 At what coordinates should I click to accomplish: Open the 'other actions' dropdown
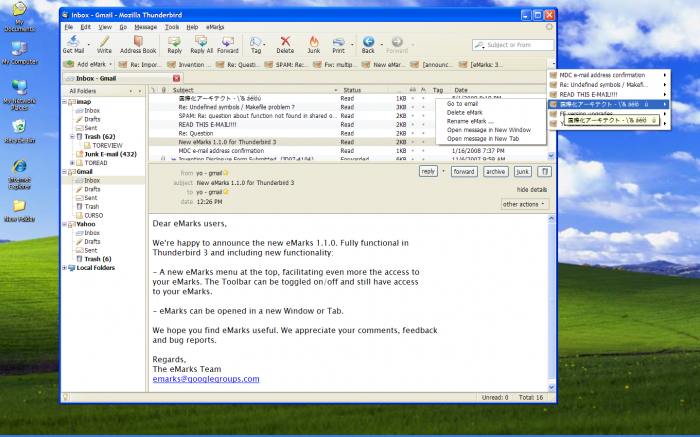point(525,204)
